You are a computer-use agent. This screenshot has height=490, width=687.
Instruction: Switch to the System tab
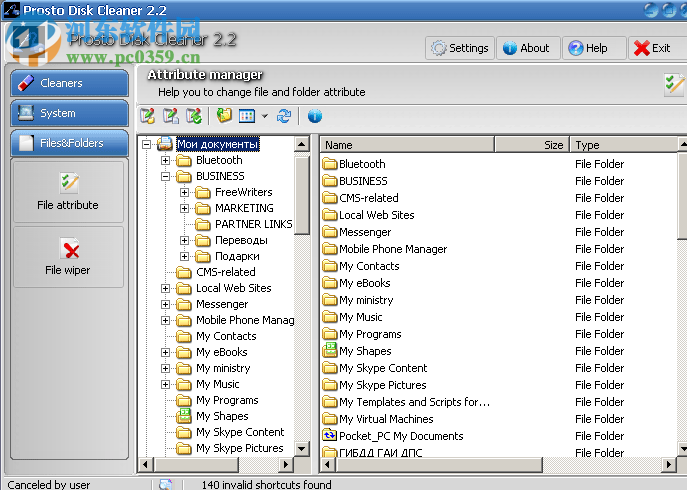click(x=69, y=113)
